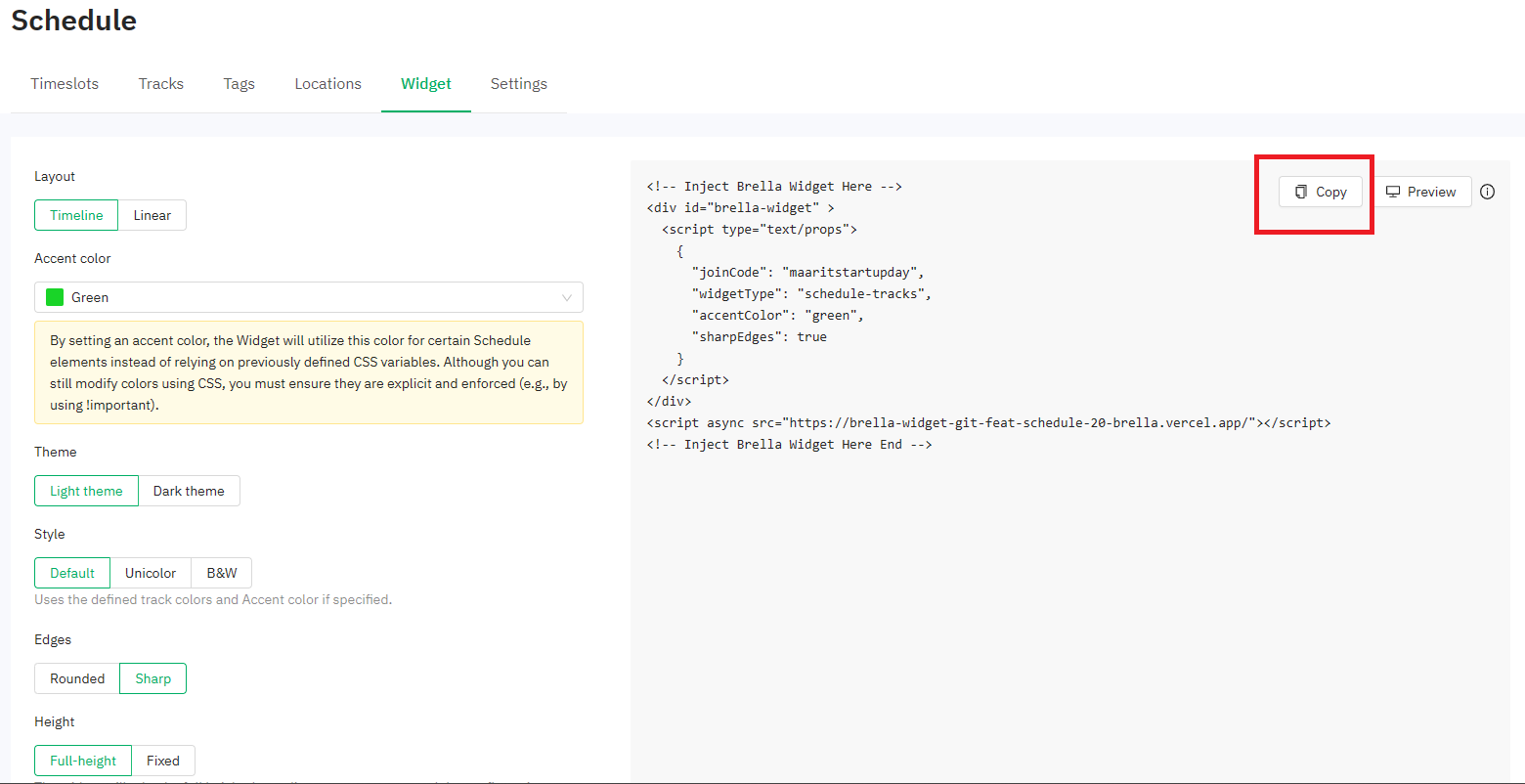Click the script type="text/props" code line
The width and height of the screenshot is (1525, 784).
click(x=760, y=229)
